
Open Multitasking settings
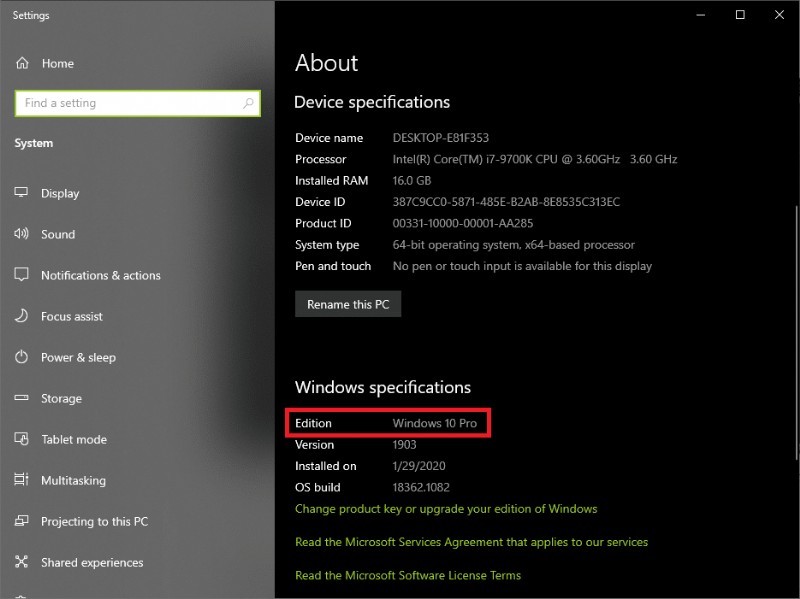coord(73,481)
